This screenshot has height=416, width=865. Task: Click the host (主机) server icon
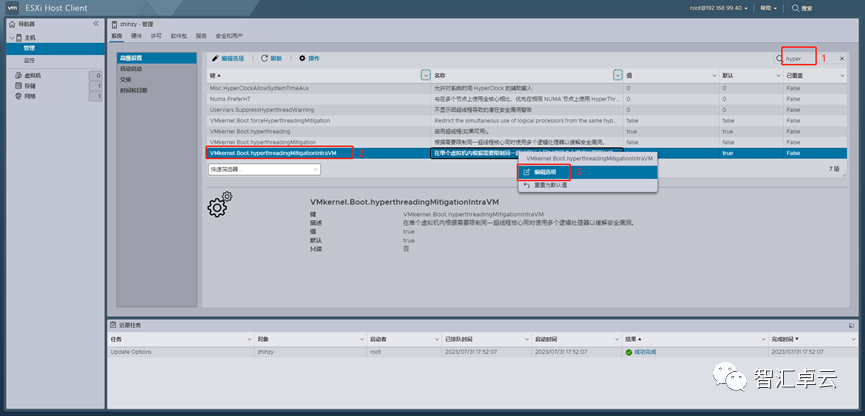[19, 38]
